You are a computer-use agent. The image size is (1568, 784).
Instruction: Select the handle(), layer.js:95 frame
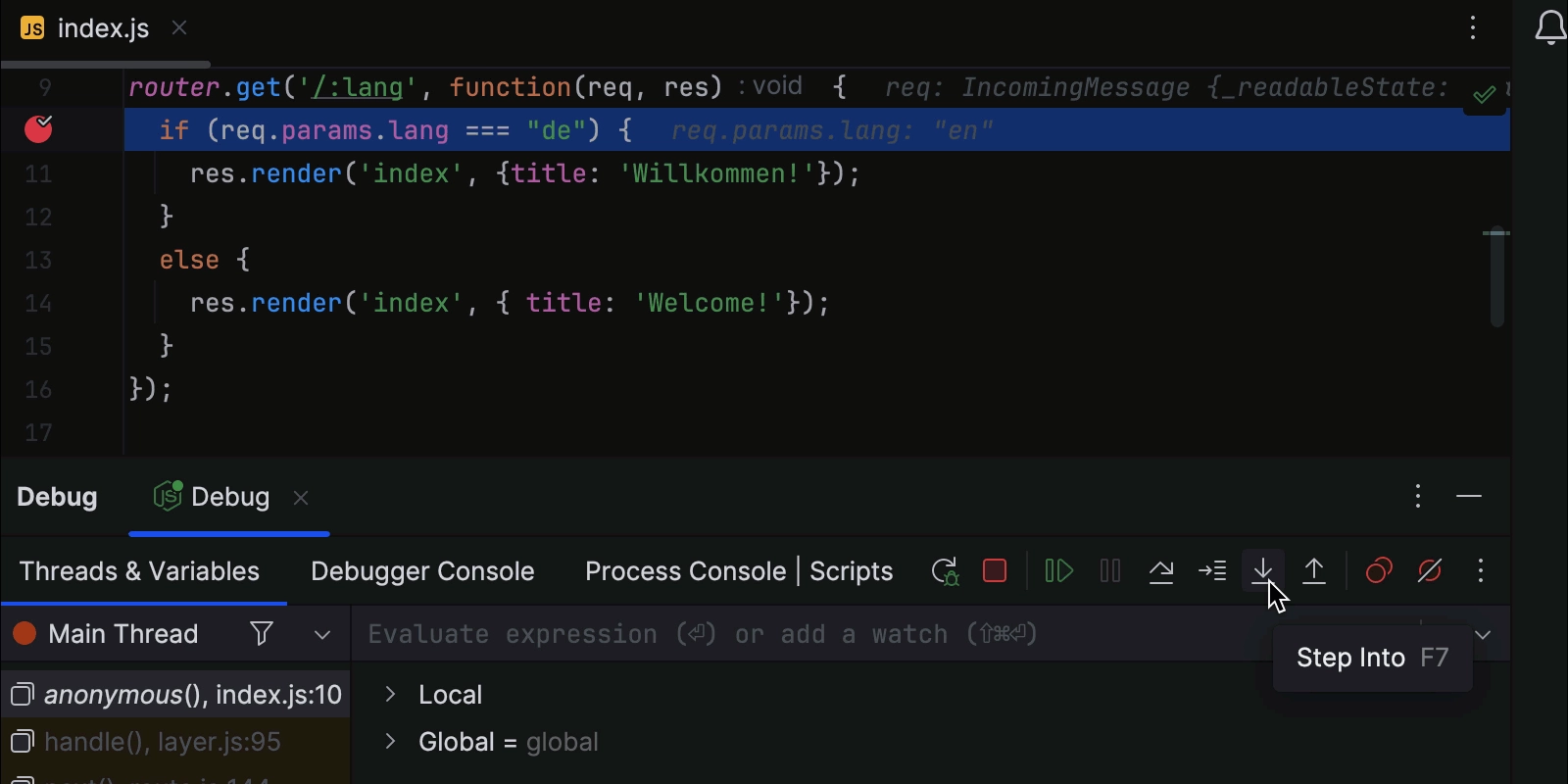(x=175, y=742)
